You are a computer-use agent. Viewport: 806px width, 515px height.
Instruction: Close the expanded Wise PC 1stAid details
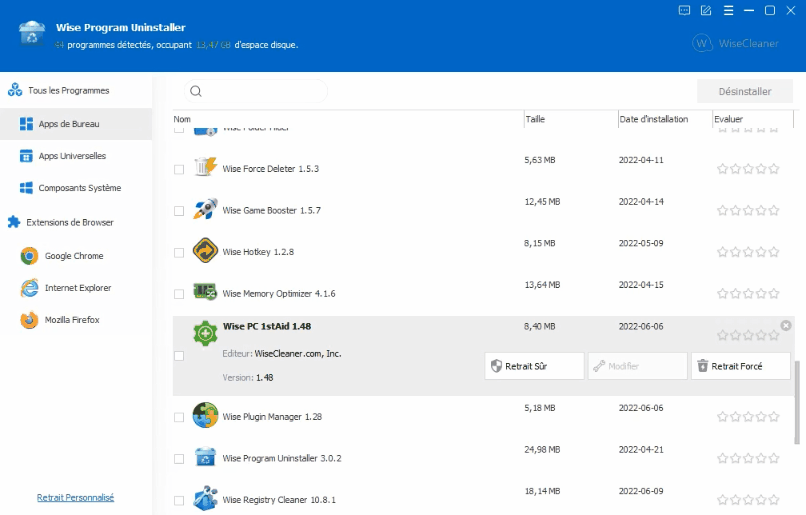(x=786, y=325)
